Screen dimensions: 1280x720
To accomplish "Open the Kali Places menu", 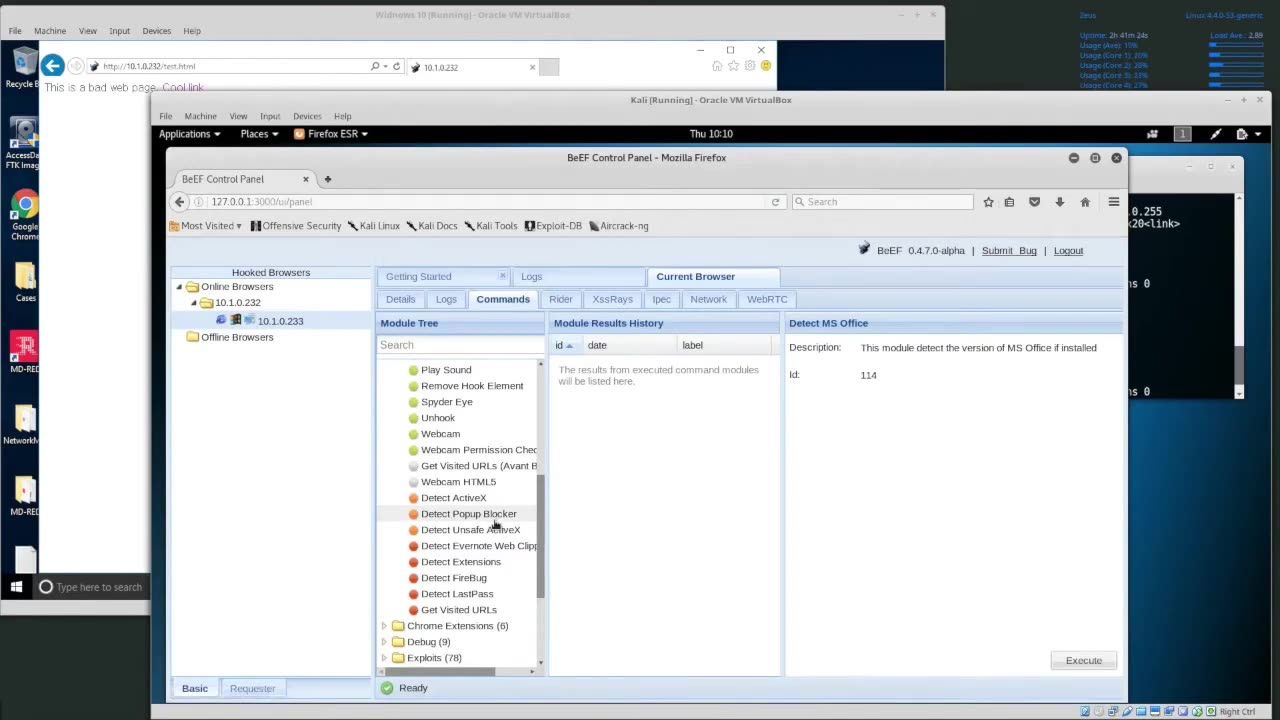I will click(259, 134).
